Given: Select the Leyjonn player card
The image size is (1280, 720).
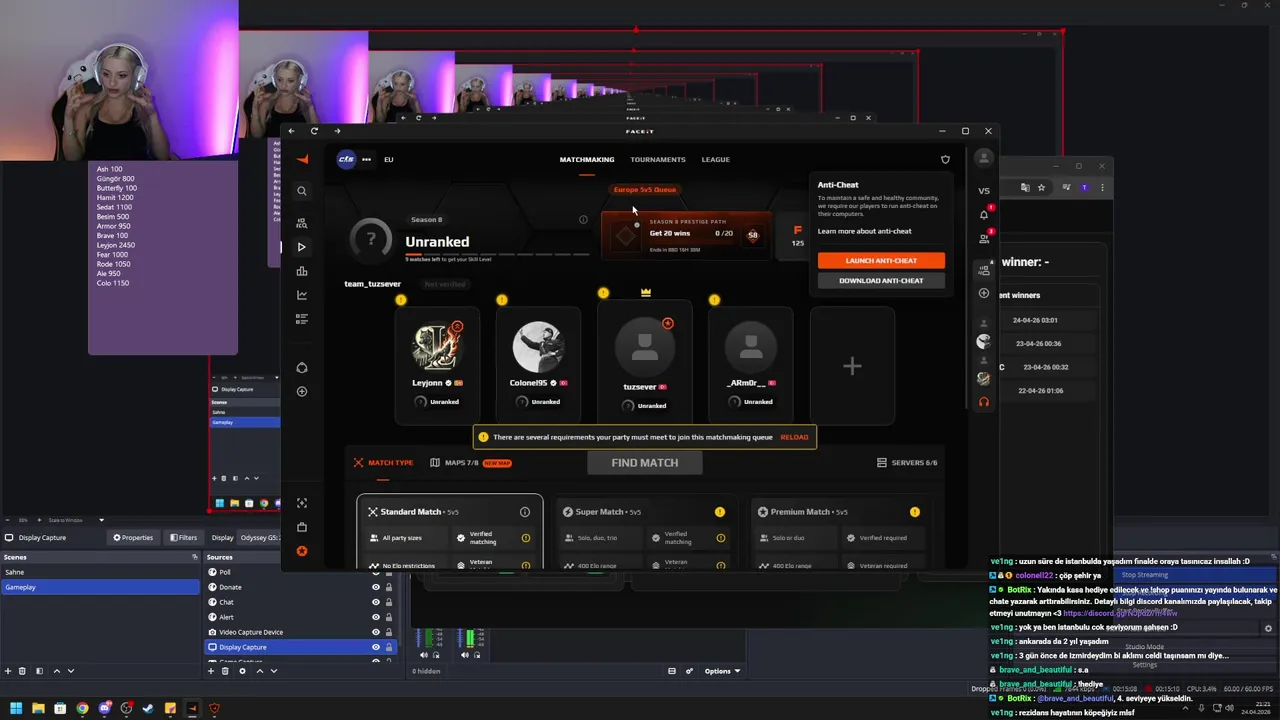Looking at the screenshot, I should pyautogui.click(x=437, y=366).
